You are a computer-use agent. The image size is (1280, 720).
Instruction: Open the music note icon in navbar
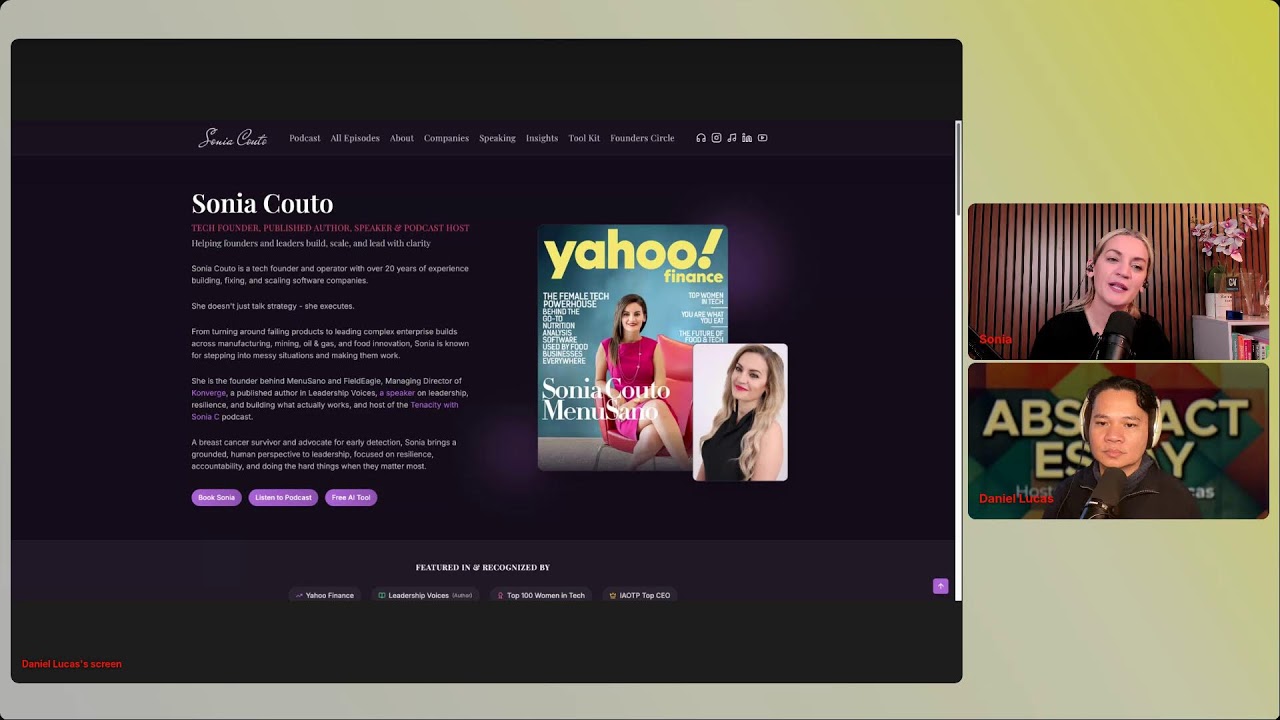pos(732,138)
